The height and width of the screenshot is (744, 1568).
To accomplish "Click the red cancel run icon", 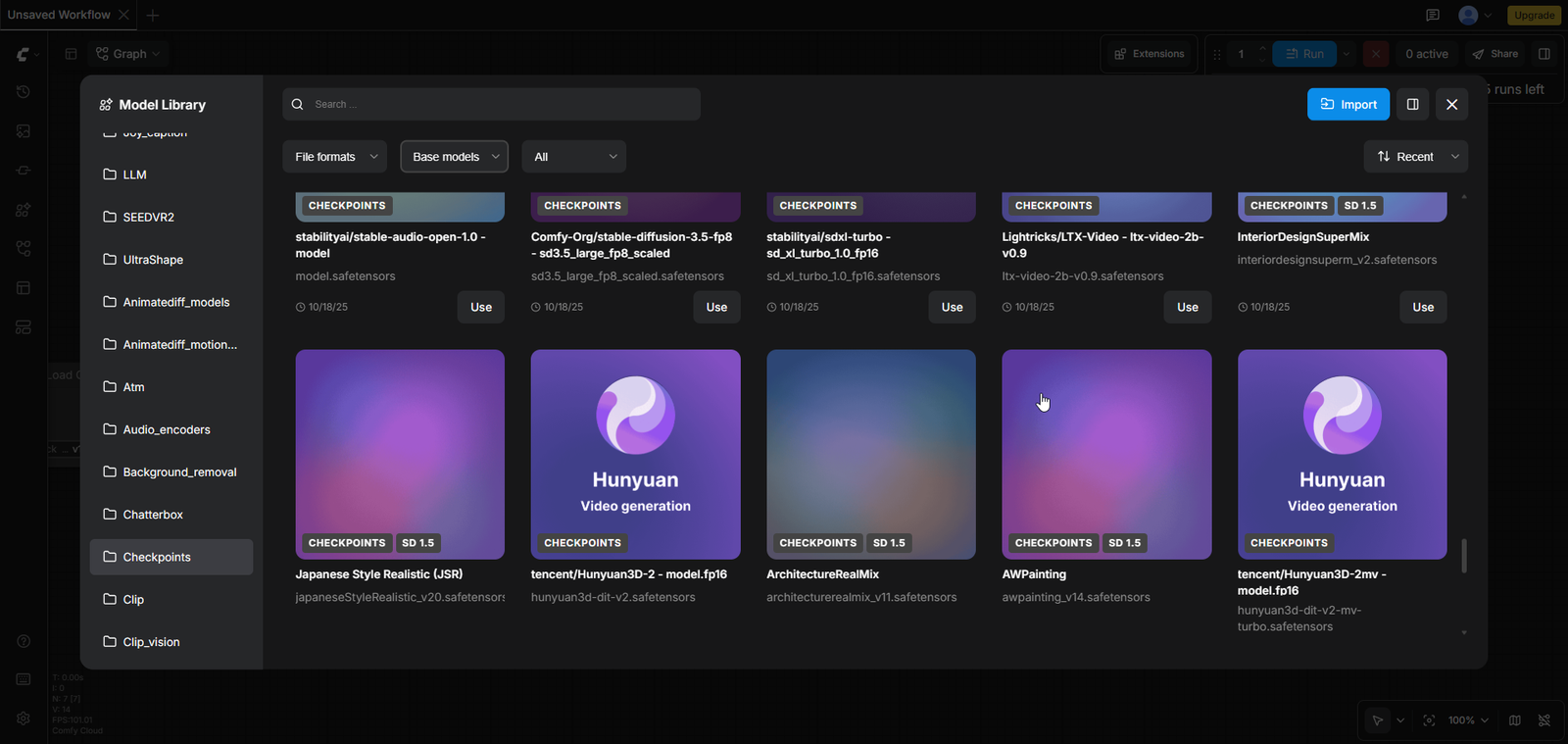I will [x=1376, y=54].
